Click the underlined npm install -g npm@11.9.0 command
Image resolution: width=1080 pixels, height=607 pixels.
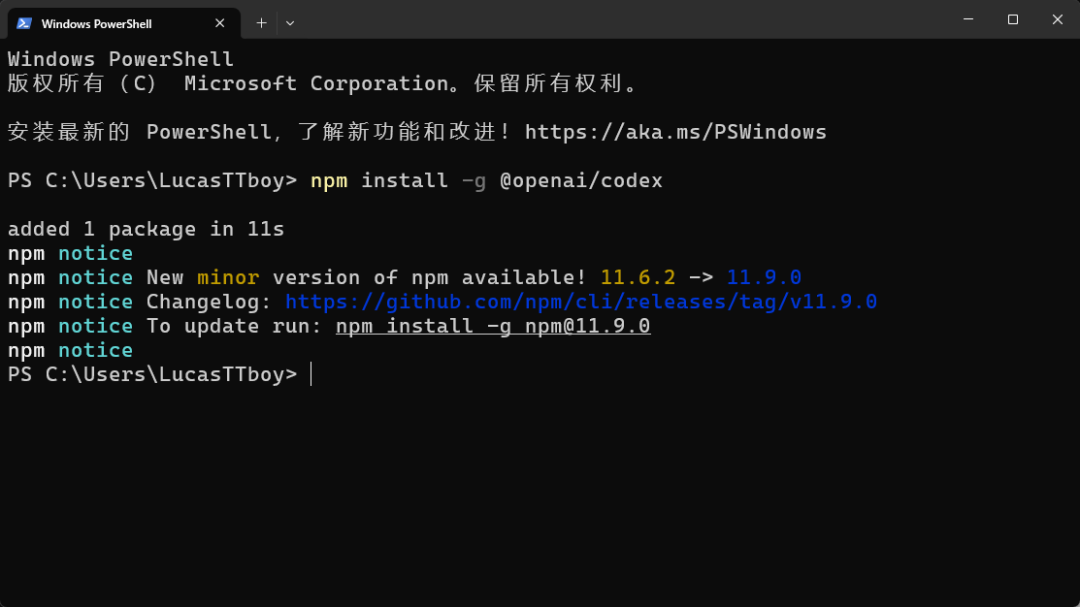[x=493, y=326]
